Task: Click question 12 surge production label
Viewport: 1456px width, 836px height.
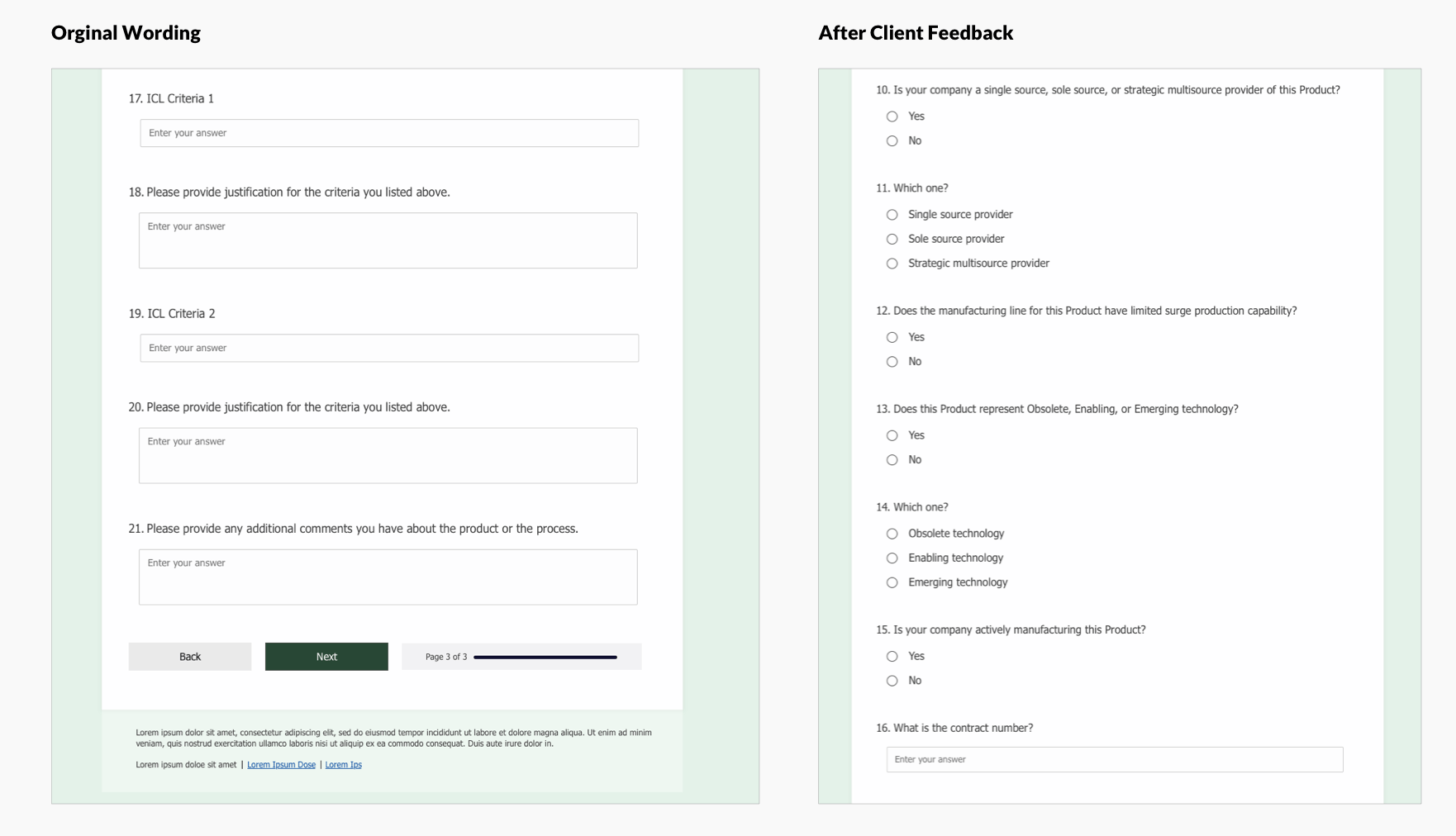Action: (1087, 311)
